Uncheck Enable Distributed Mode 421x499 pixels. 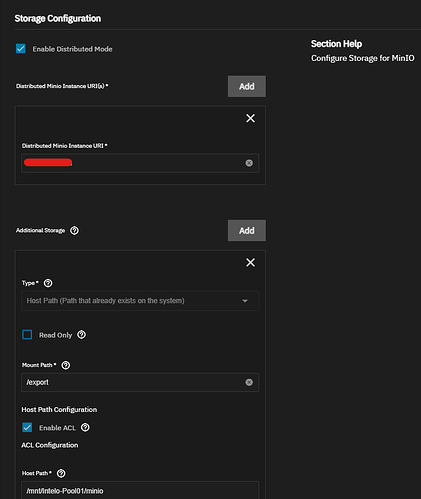[x=21, y=49]
